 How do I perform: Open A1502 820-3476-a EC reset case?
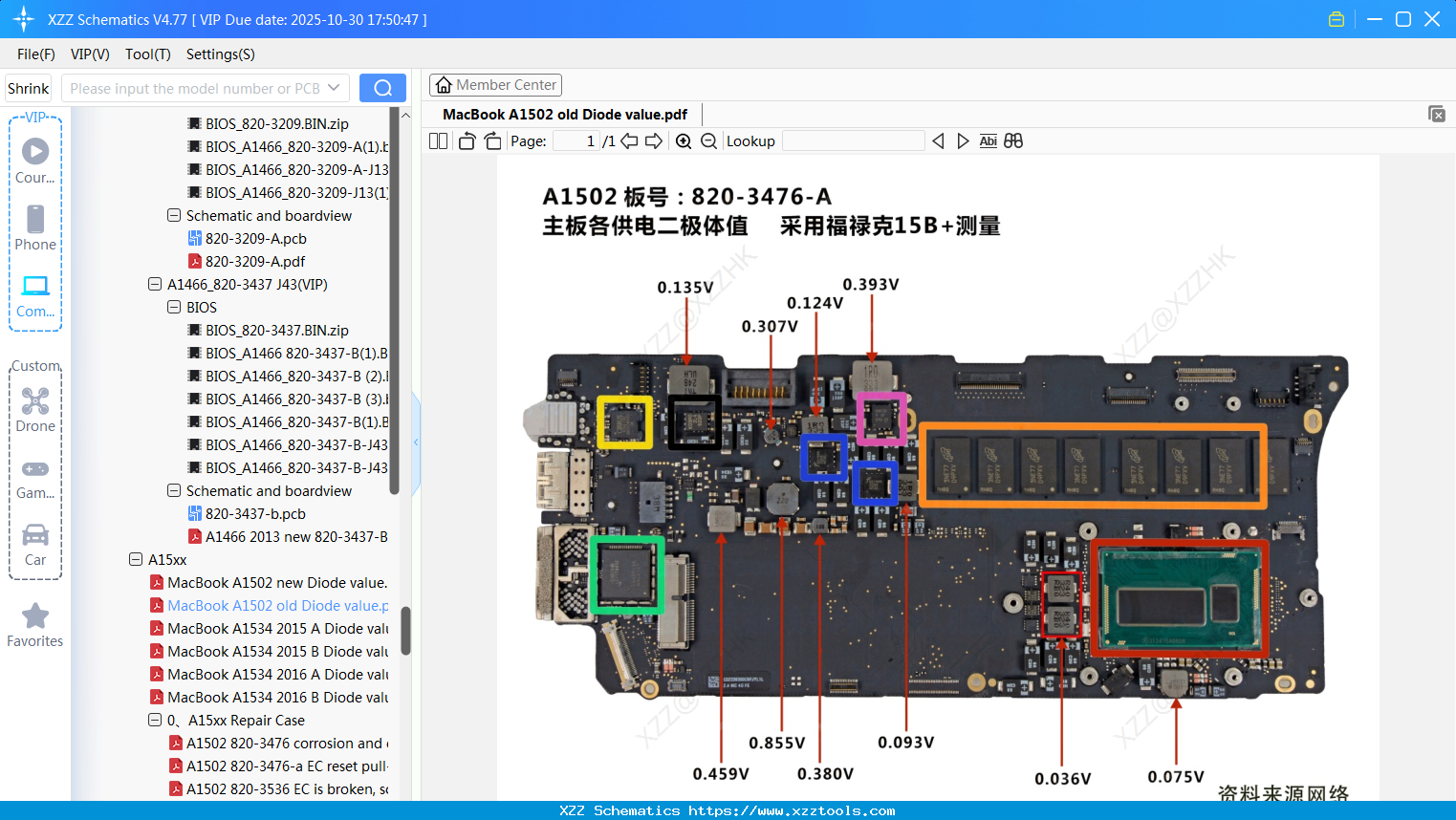(x=278, y=766)
